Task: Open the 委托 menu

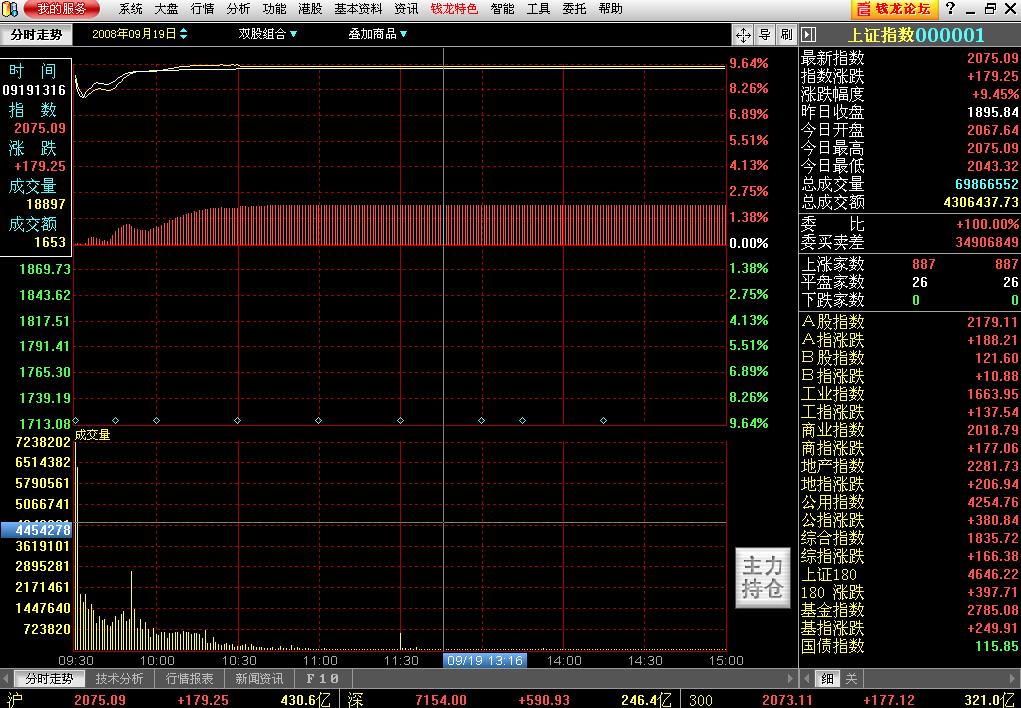Action: point(574,9)
